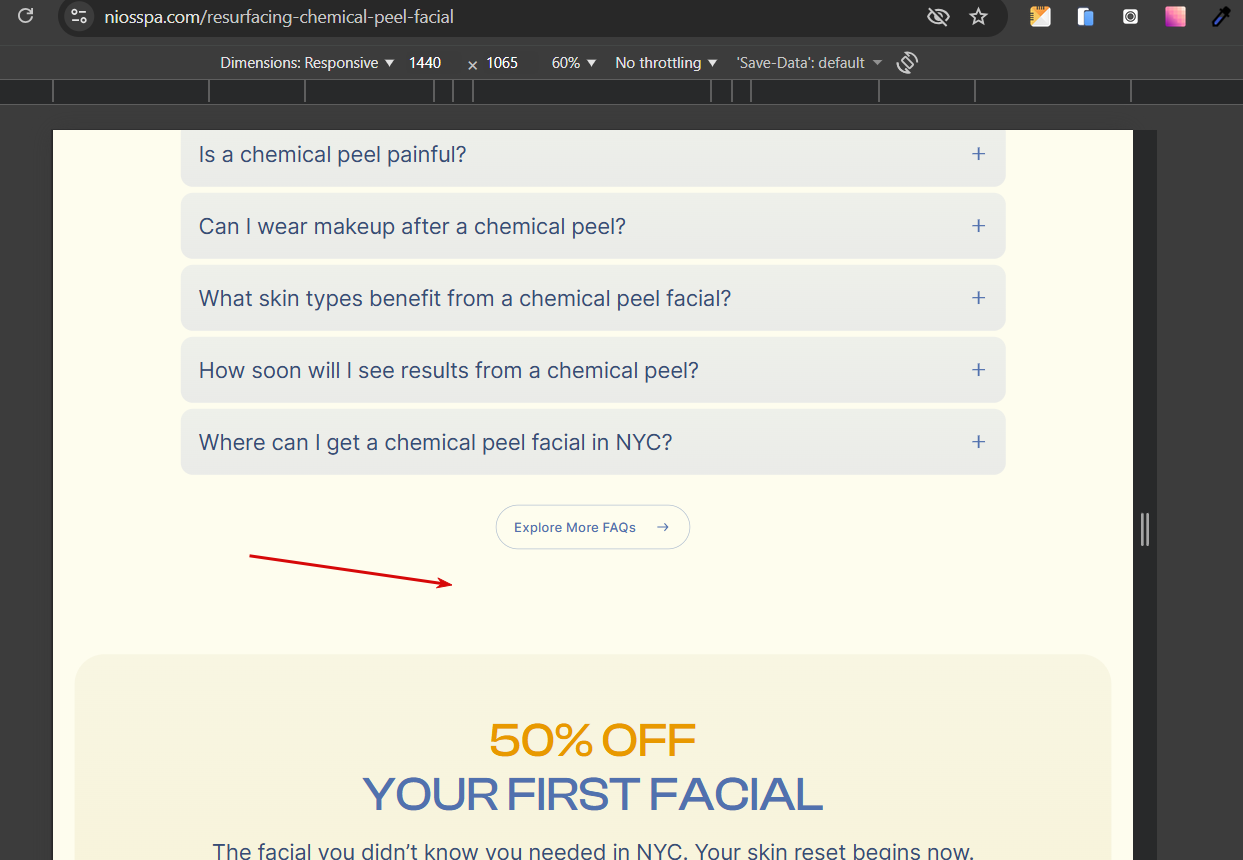Open the No throttling dropdown
Image resolution: width=1243 pixels, height=860 pixels.
[x=666, y=63]
